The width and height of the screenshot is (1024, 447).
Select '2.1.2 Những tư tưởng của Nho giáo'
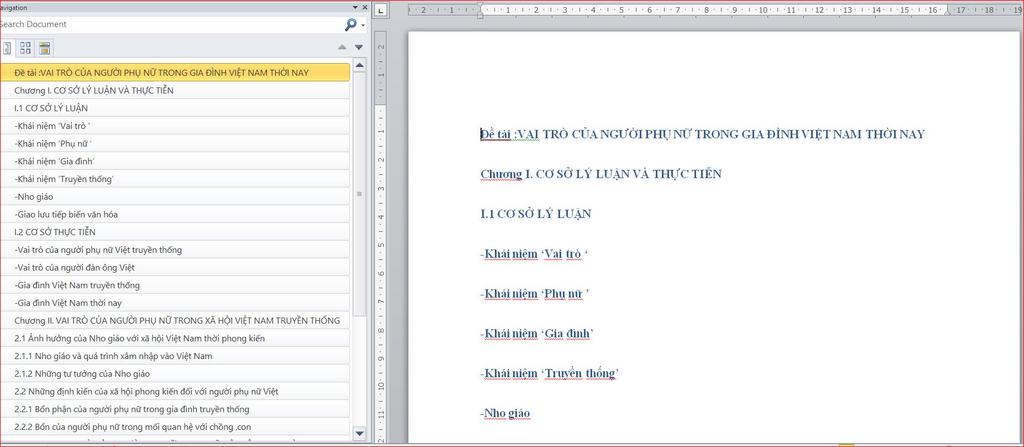point(175,373)
